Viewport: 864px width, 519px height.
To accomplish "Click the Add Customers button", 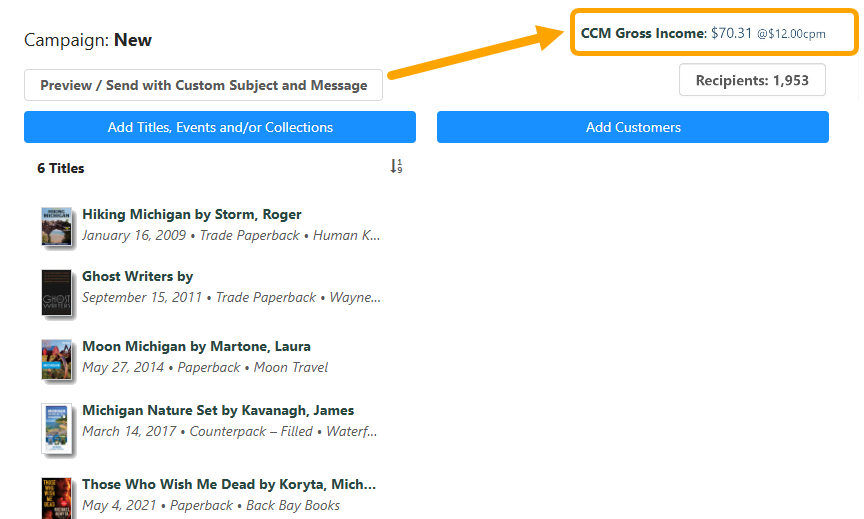I will (x=632, y=127).
